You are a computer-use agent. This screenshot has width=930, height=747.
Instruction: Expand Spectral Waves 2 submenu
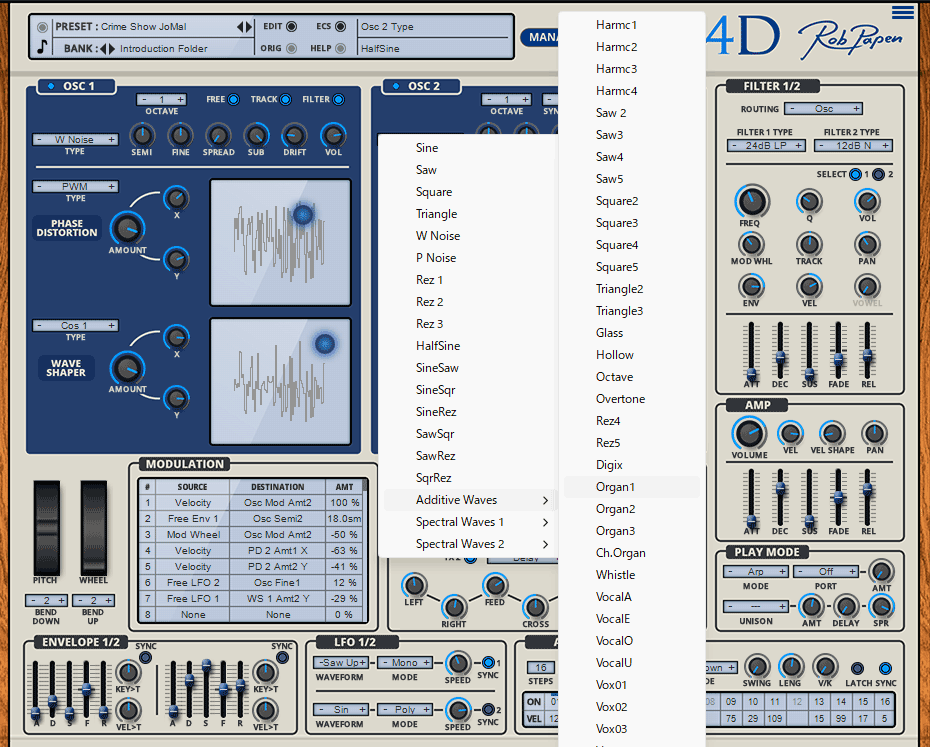pos(469,543)
